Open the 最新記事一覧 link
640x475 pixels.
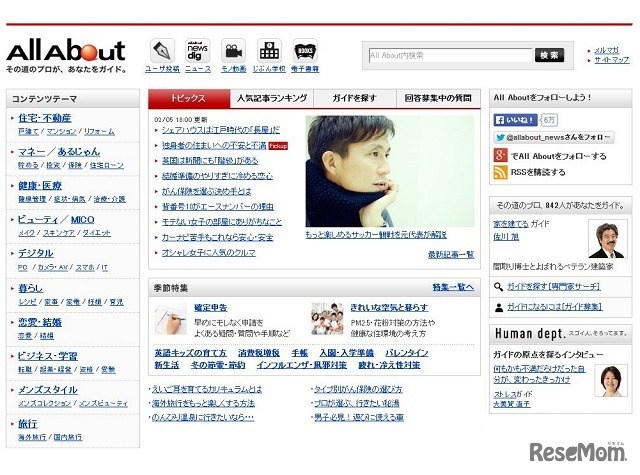click(x=451, y=255)
